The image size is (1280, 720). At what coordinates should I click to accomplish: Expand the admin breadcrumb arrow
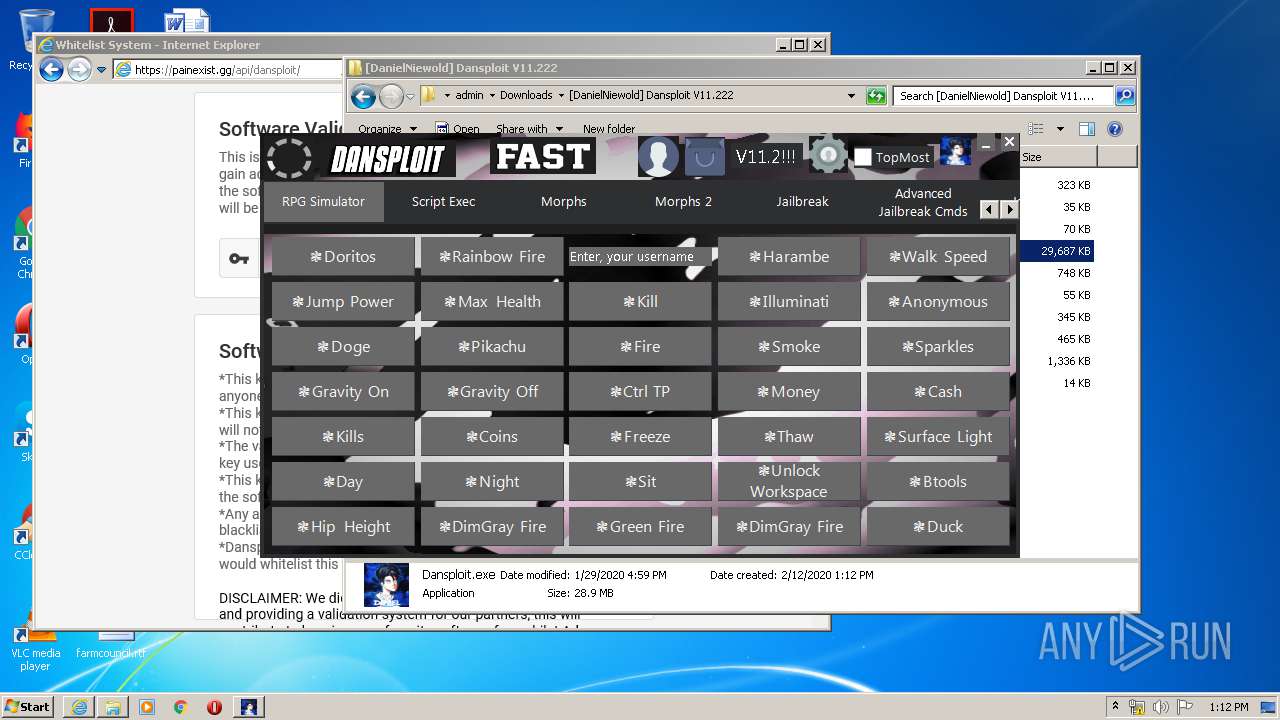point(490,96)
